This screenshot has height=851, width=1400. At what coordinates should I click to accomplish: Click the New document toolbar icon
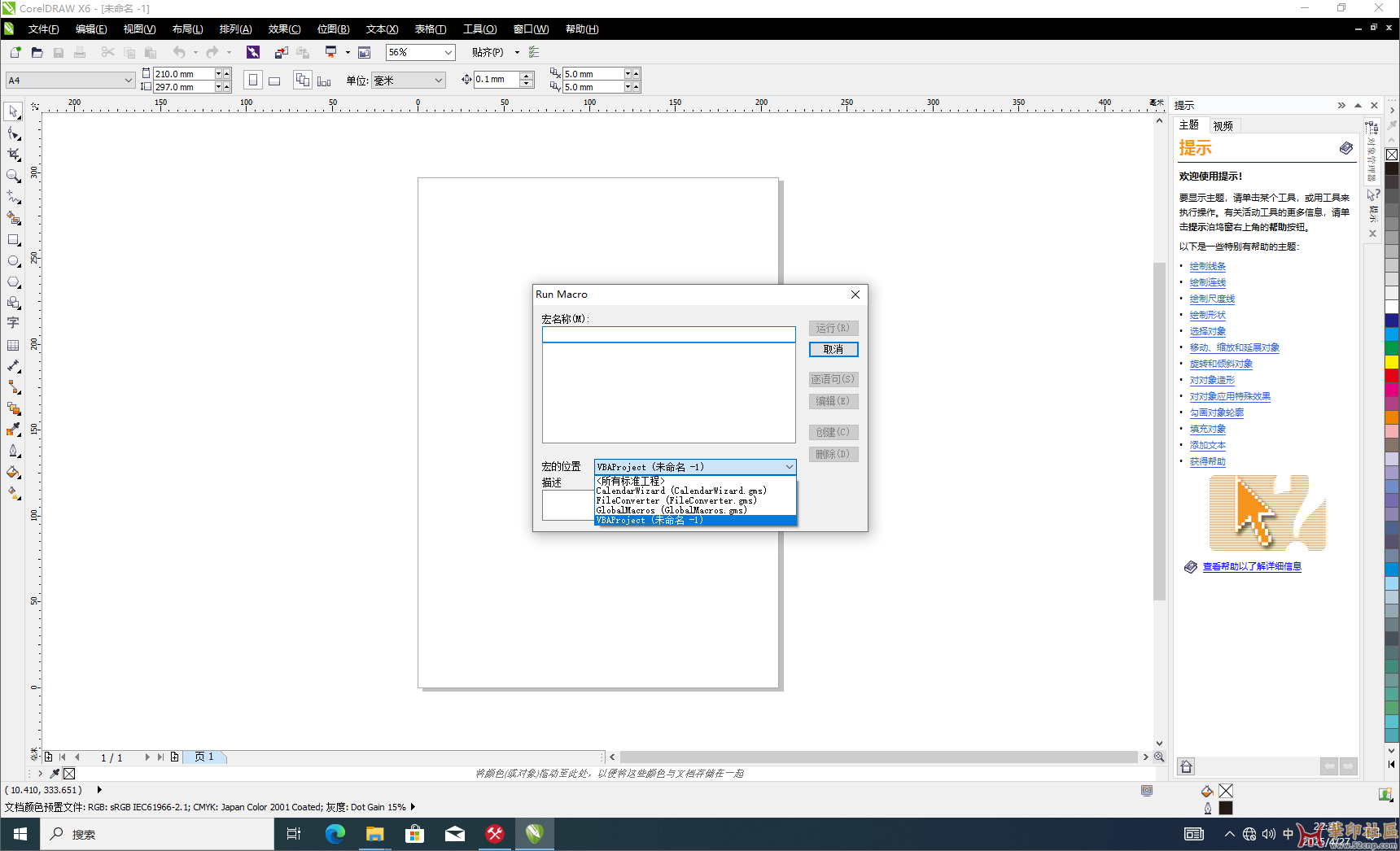[x=15, y=52]
